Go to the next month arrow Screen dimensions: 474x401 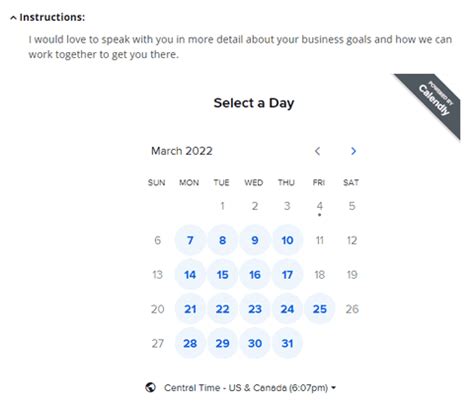click(x=353, y=151)
